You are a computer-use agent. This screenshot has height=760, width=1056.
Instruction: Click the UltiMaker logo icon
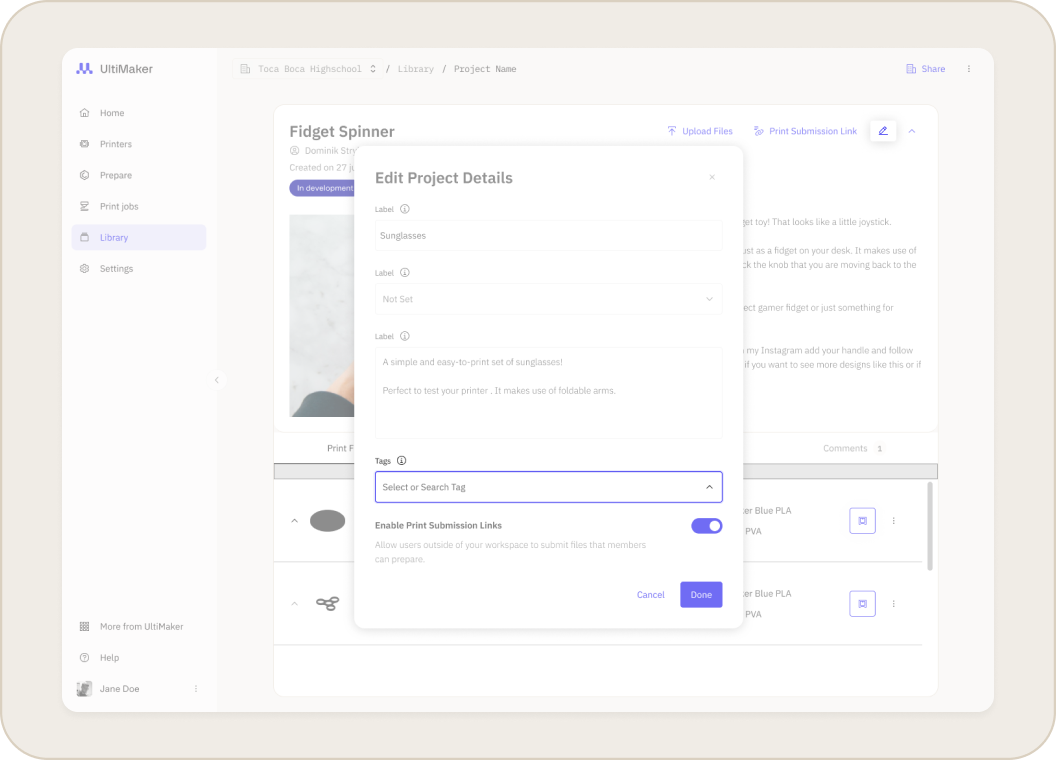pyautogui.click(x=84, y=69)
